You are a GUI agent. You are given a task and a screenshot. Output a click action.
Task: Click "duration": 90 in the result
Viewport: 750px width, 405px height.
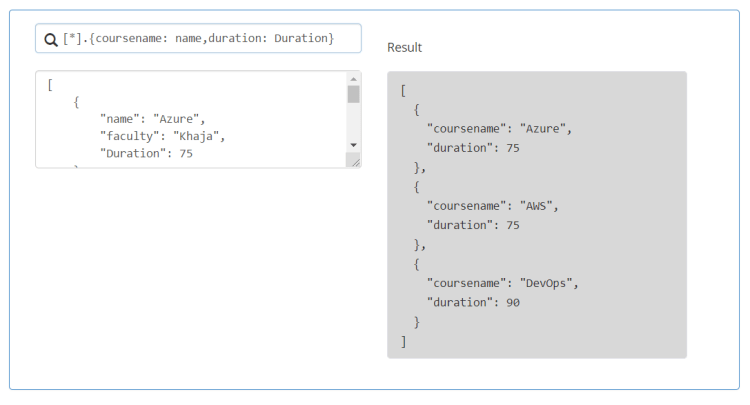[x=473, y=303]
